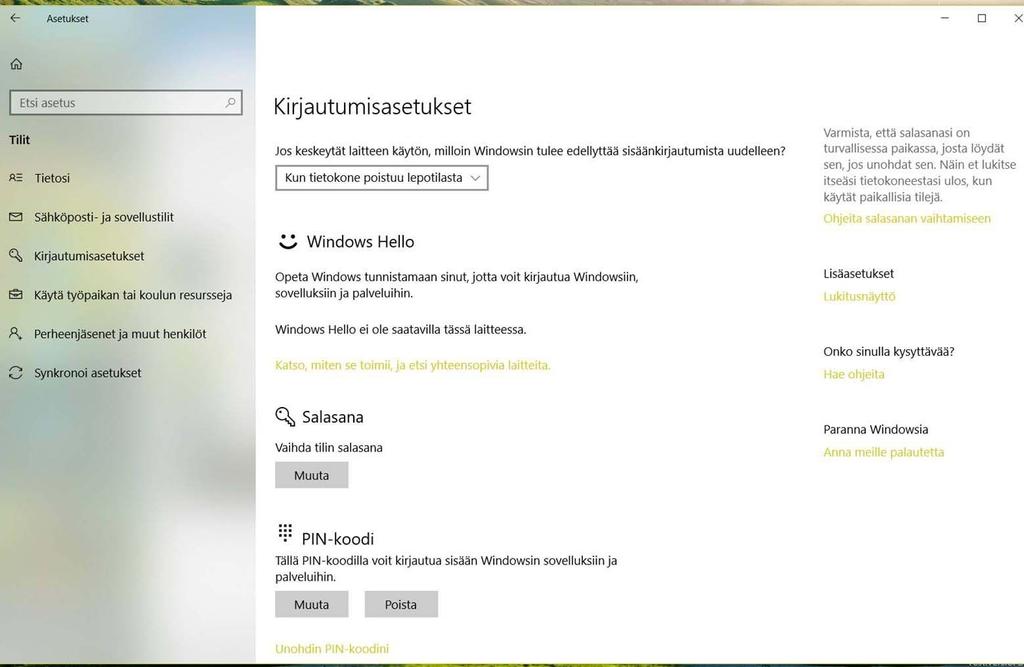Click the Tilit sidebar heading
The width and height of the screenshot is (1024, 667).
pos(20,140)
